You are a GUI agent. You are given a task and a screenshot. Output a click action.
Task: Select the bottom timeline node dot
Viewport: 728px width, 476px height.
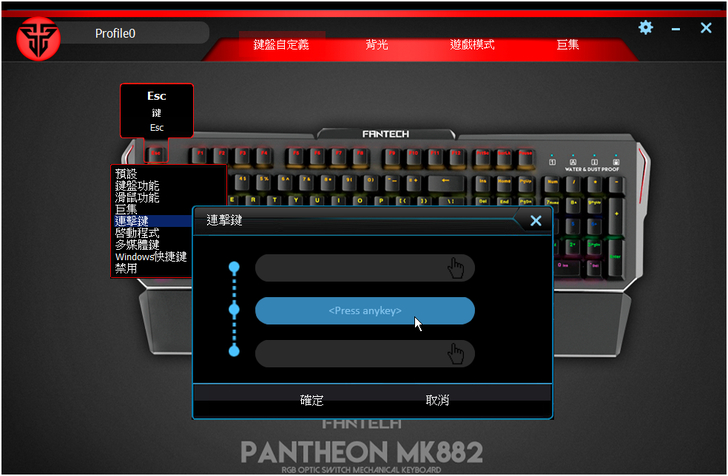point(234,351)
